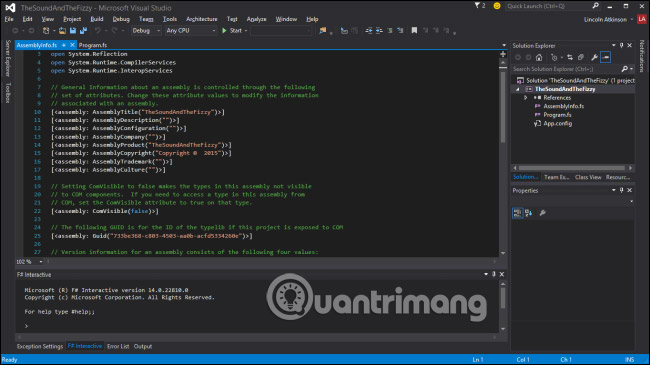Image resolution: width=650 pixels, height=365 pixels.
Task: Click the comment out selected lines icon
Action: coord(390,30)
